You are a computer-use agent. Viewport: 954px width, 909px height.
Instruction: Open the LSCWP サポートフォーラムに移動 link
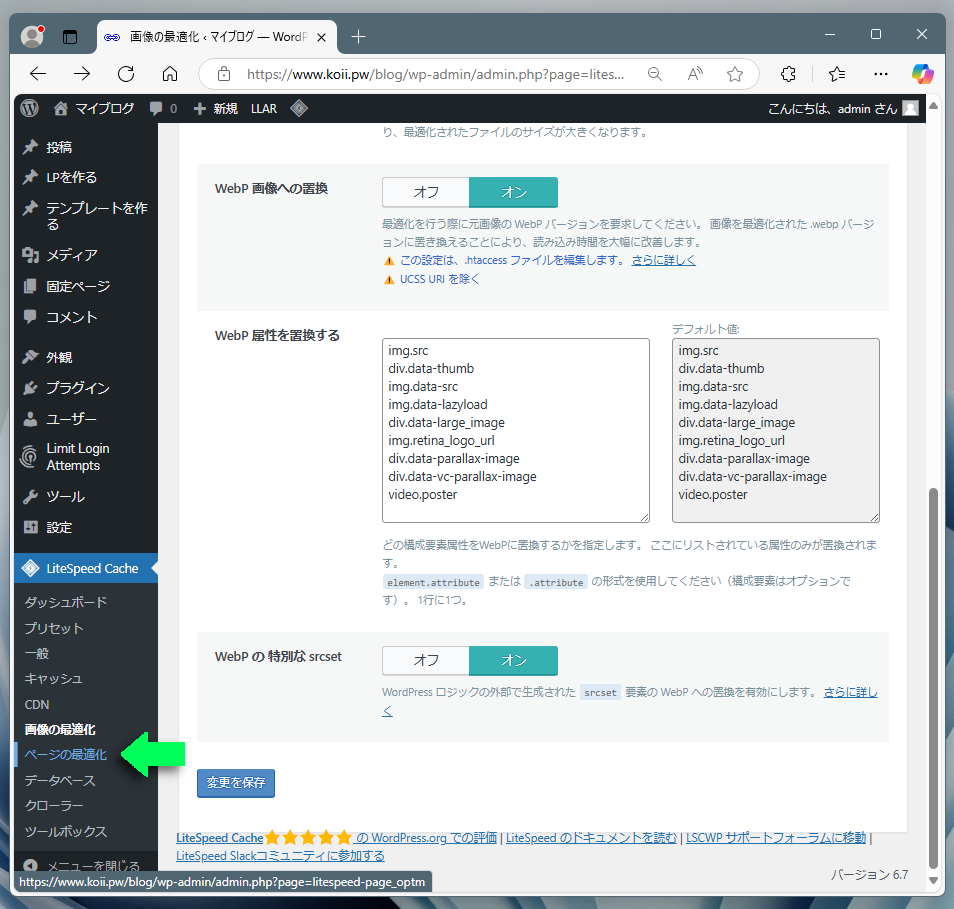click(x=776, y=838)
